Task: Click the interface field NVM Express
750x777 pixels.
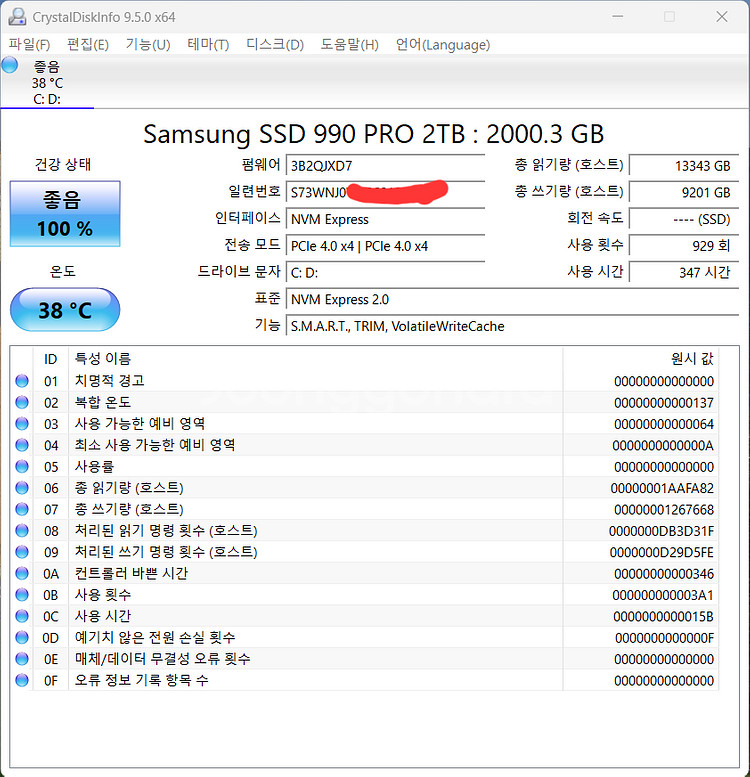Action: pyautogui.click(x=385, y=219)
